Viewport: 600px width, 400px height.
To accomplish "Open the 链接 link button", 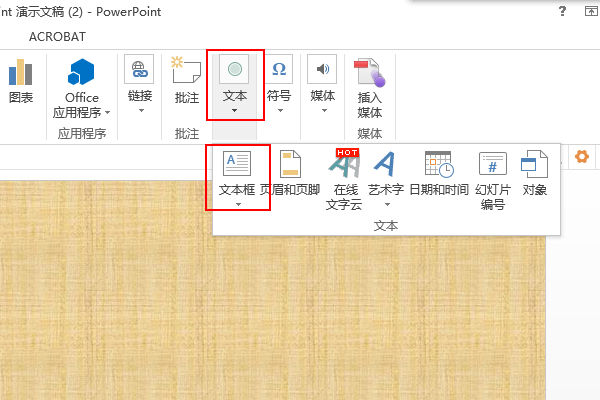I will click(139, 69).
